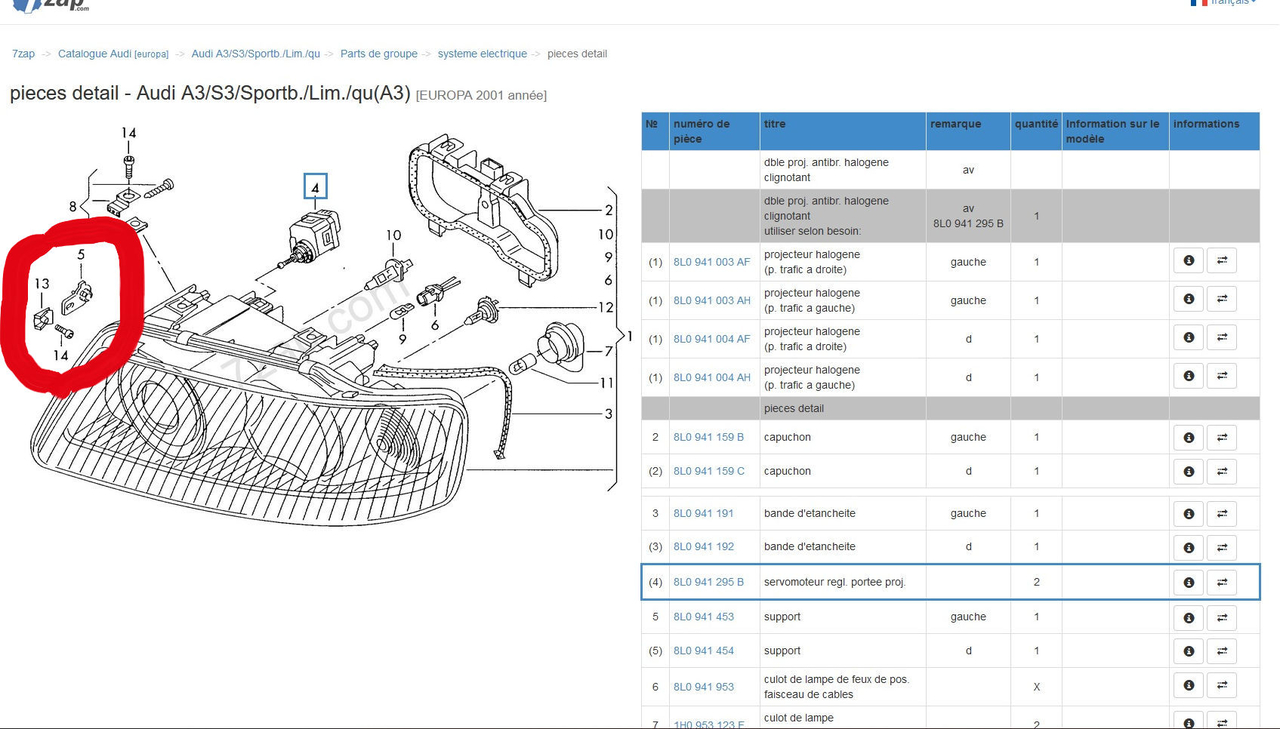1280x729 pixels.
Task: Show info for servomoteur 8L0 941 295 B
Action: click(x=1188, y=583)
